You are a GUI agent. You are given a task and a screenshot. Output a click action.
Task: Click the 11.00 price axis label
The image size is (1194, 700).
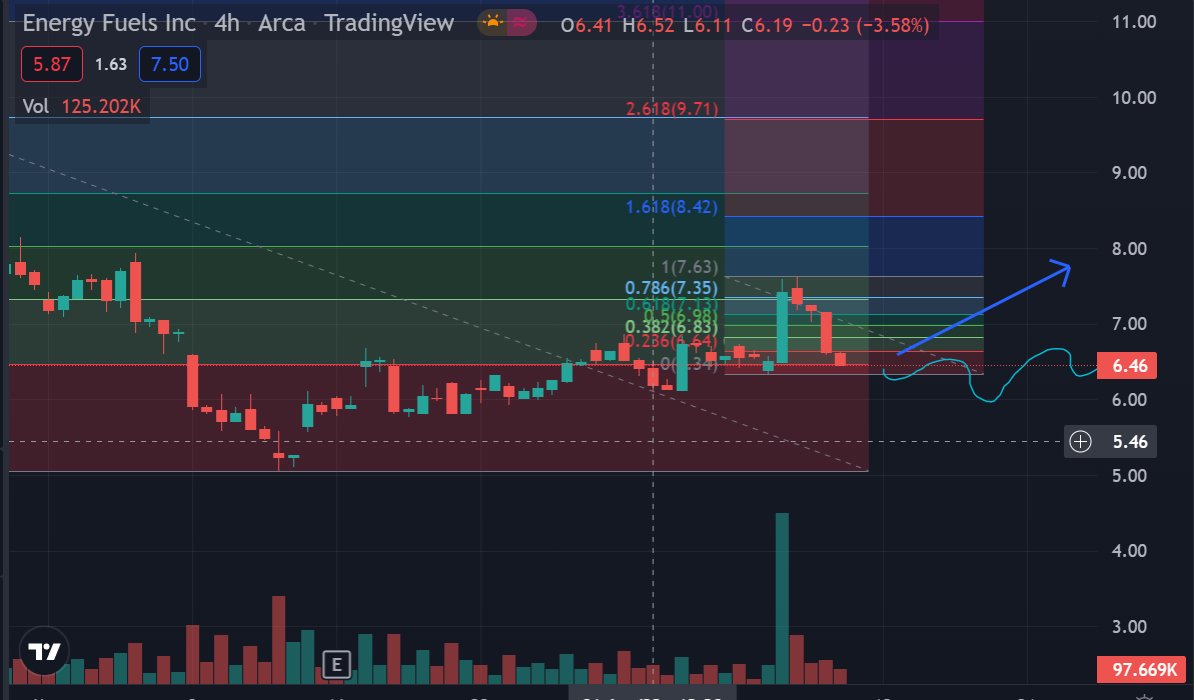pyautogui.click(x=1134, y=22)
